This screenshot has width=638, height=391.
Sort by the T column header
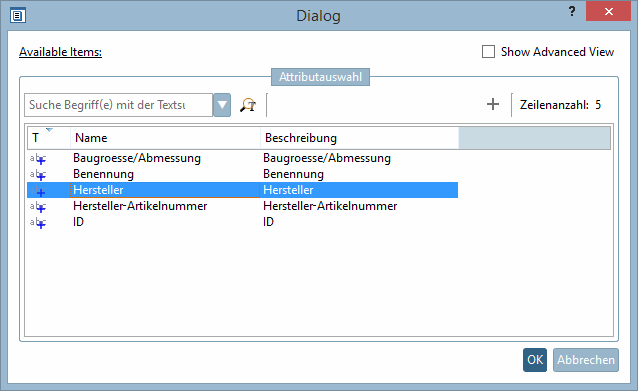49,138
